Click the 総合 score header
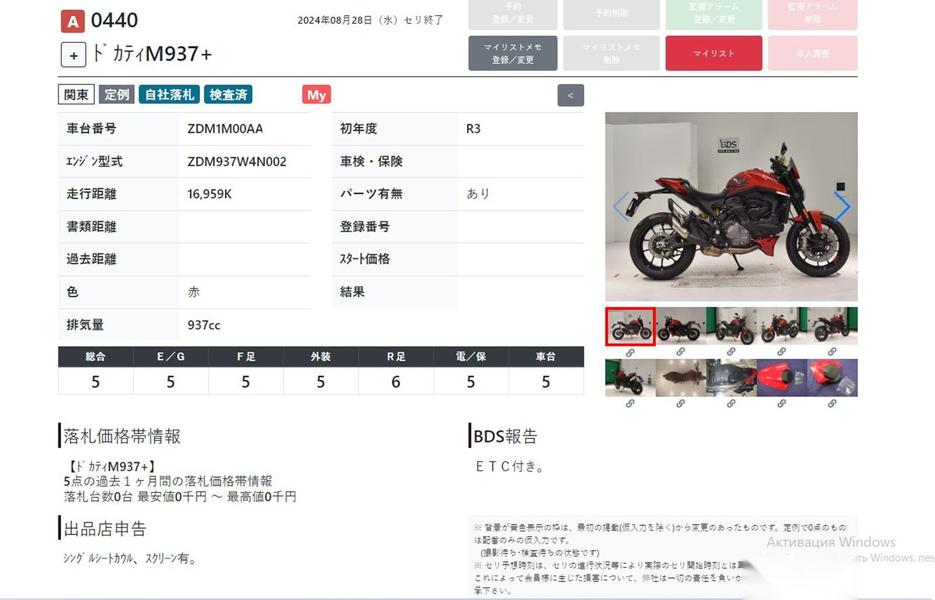This screenshot has height=600, width=935. tap(95, 357)
